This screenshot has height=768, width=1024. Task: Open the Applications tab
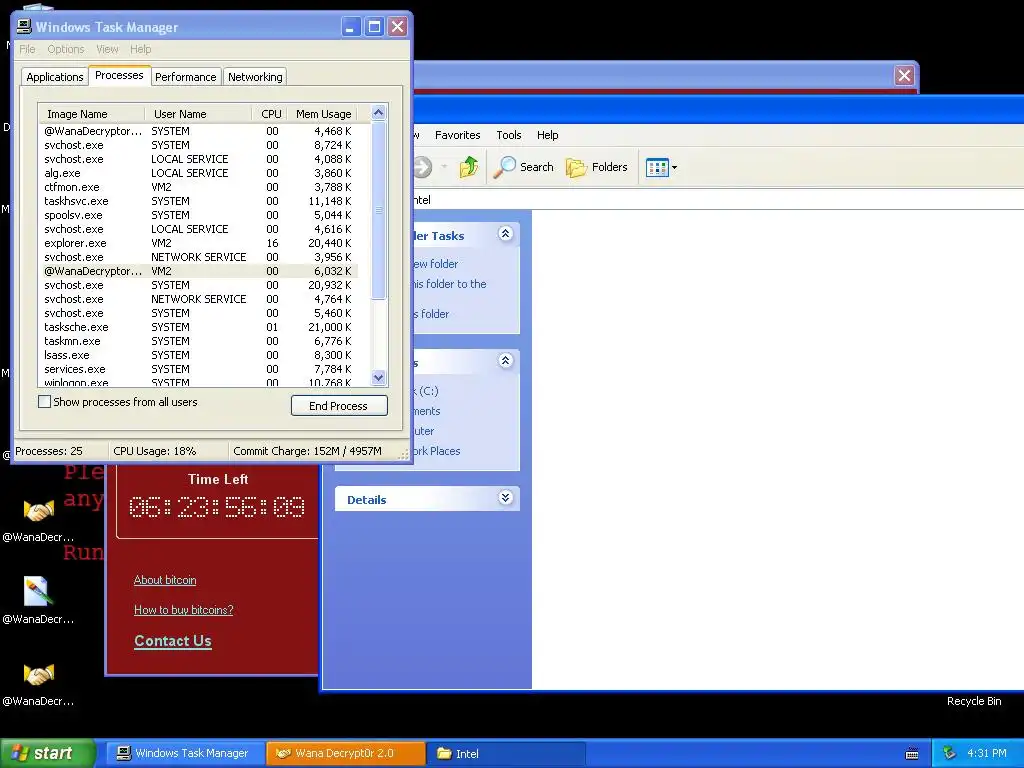55,77
